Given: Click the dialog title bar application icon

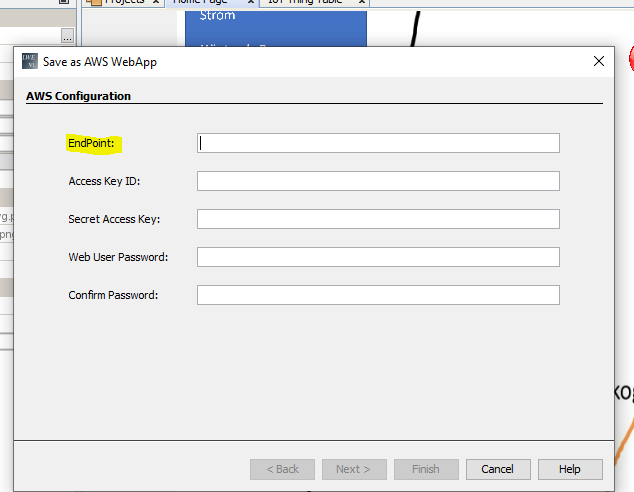Looking at the screenshot, I should tap(30, 61).
